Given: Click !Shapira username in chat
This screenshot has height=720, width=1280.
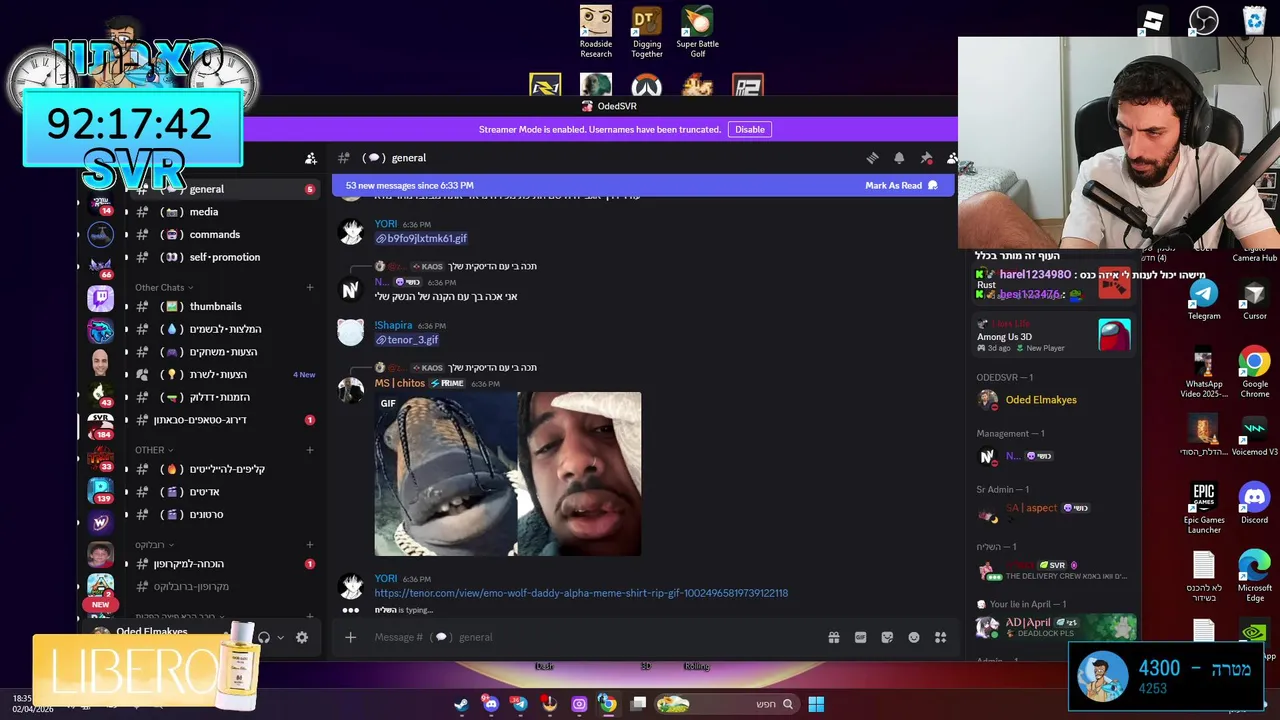Looking at the screenshot, I should (x=393, y=326).
